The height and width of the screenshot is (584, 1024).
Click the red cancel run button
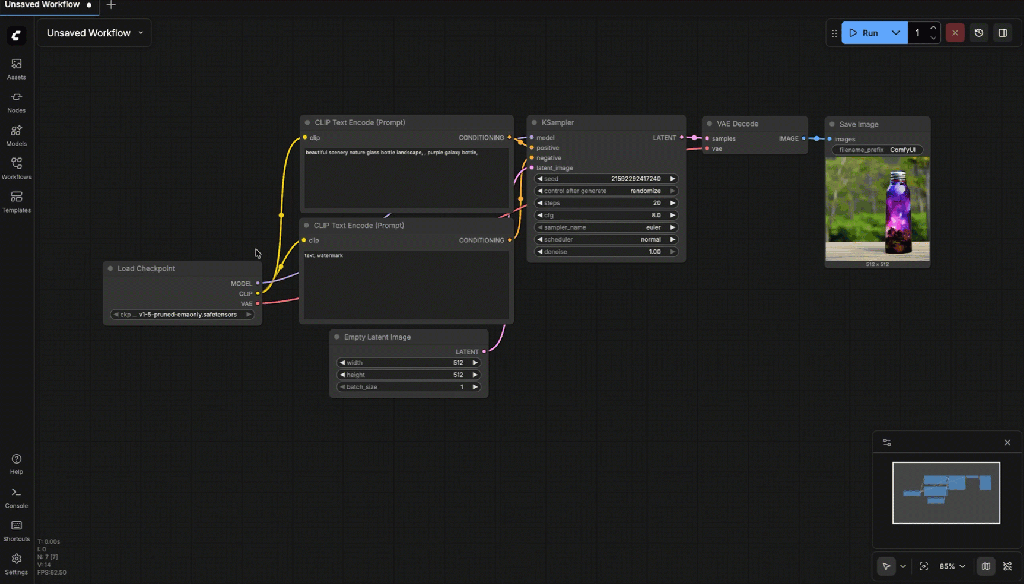point(955,33)
